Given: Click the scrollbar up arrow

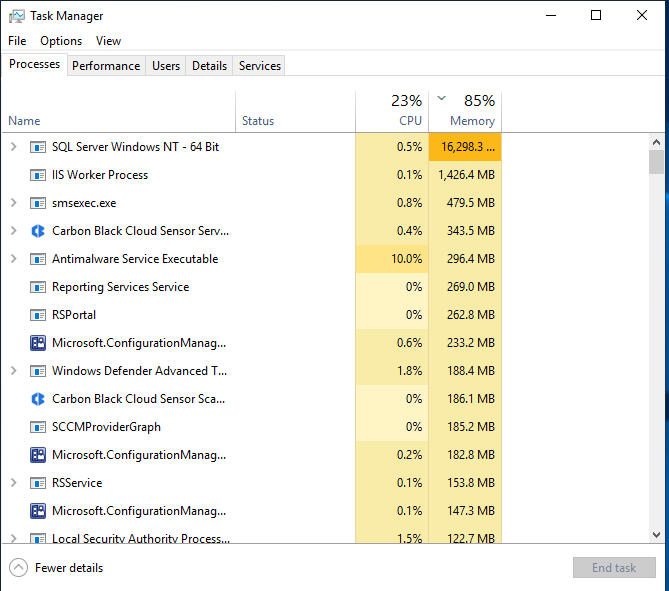Looking at the screenshot, I should pos(656,142).
